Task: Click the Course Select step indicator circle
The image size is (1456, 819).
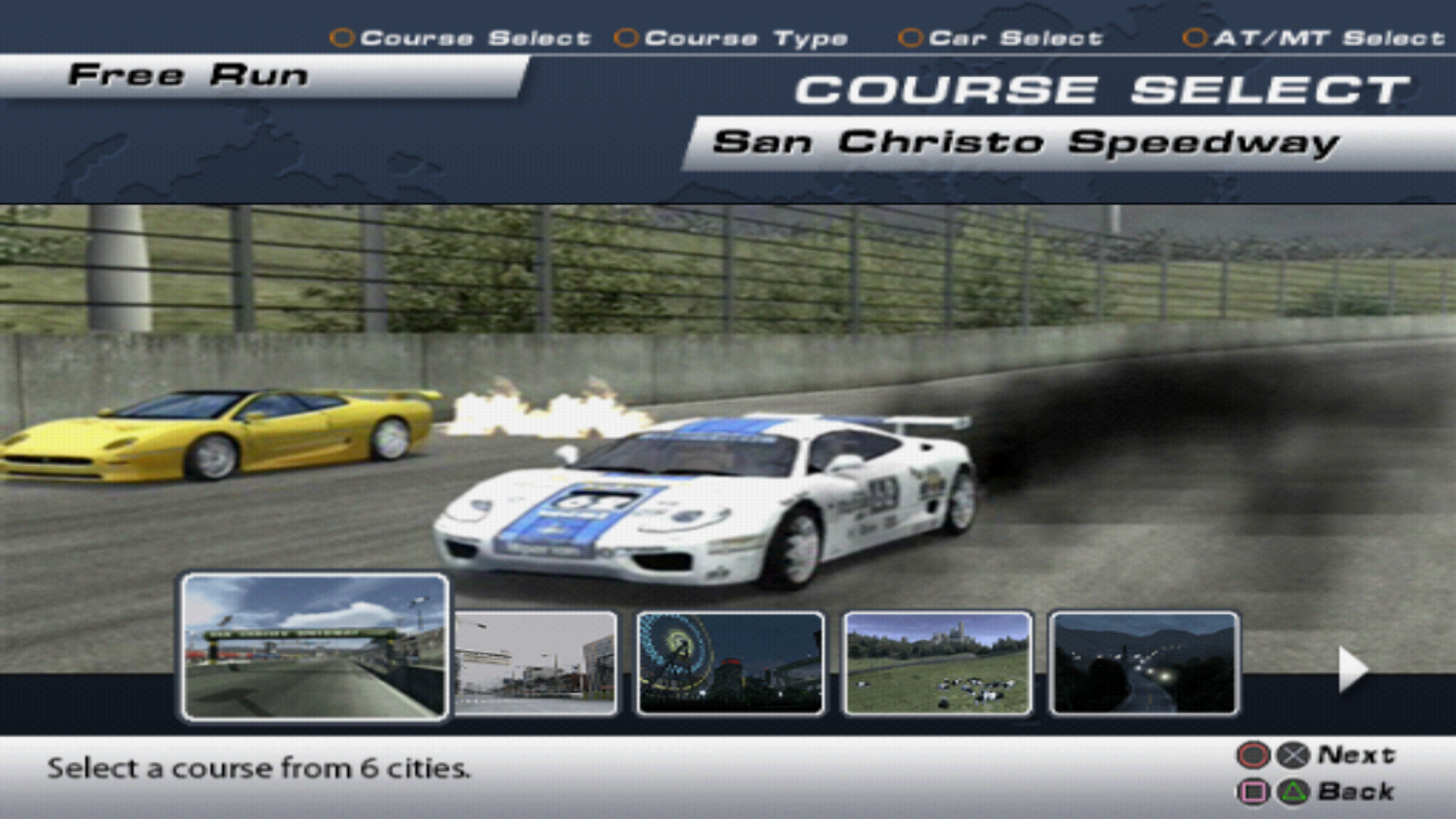Action: (342, 37)
